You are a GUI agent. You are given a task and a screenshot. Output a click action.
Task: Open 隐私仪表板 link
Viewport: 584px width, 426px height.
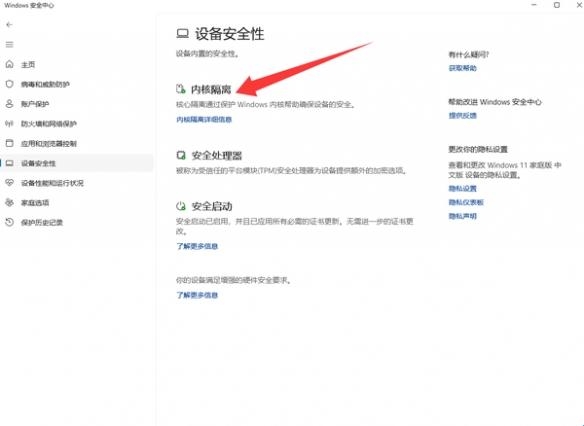[466, 202]
